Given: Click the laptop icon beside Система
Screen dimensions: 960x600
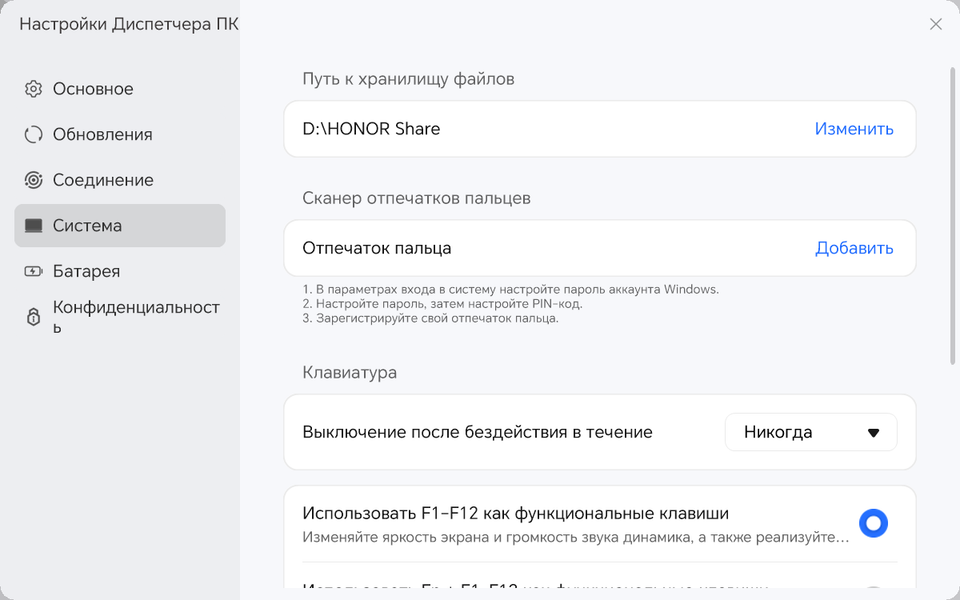Looking at the screenshot, I should click(x=34, y=226).
